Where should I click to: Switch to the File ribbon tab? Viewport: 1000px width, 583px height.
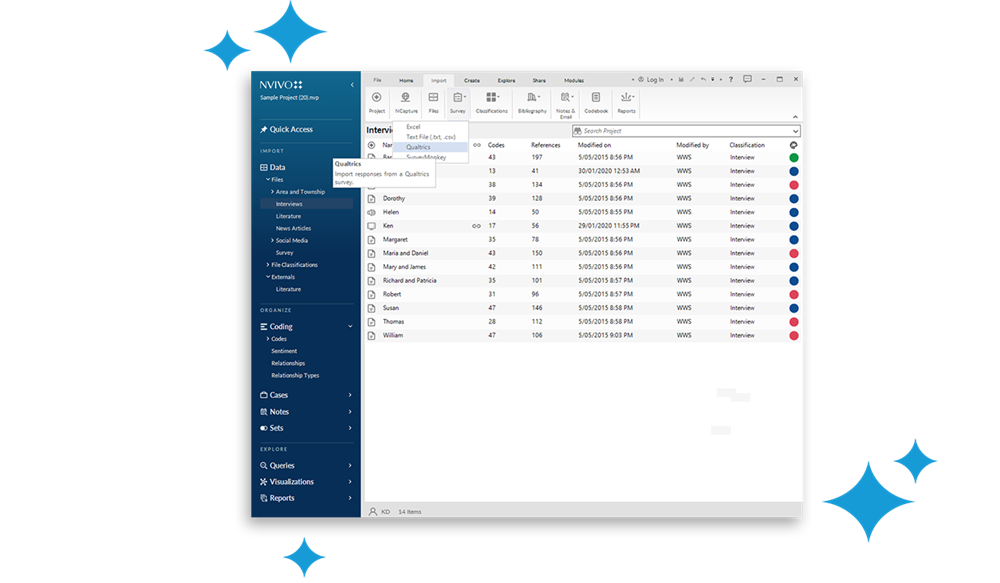[378, 80]
